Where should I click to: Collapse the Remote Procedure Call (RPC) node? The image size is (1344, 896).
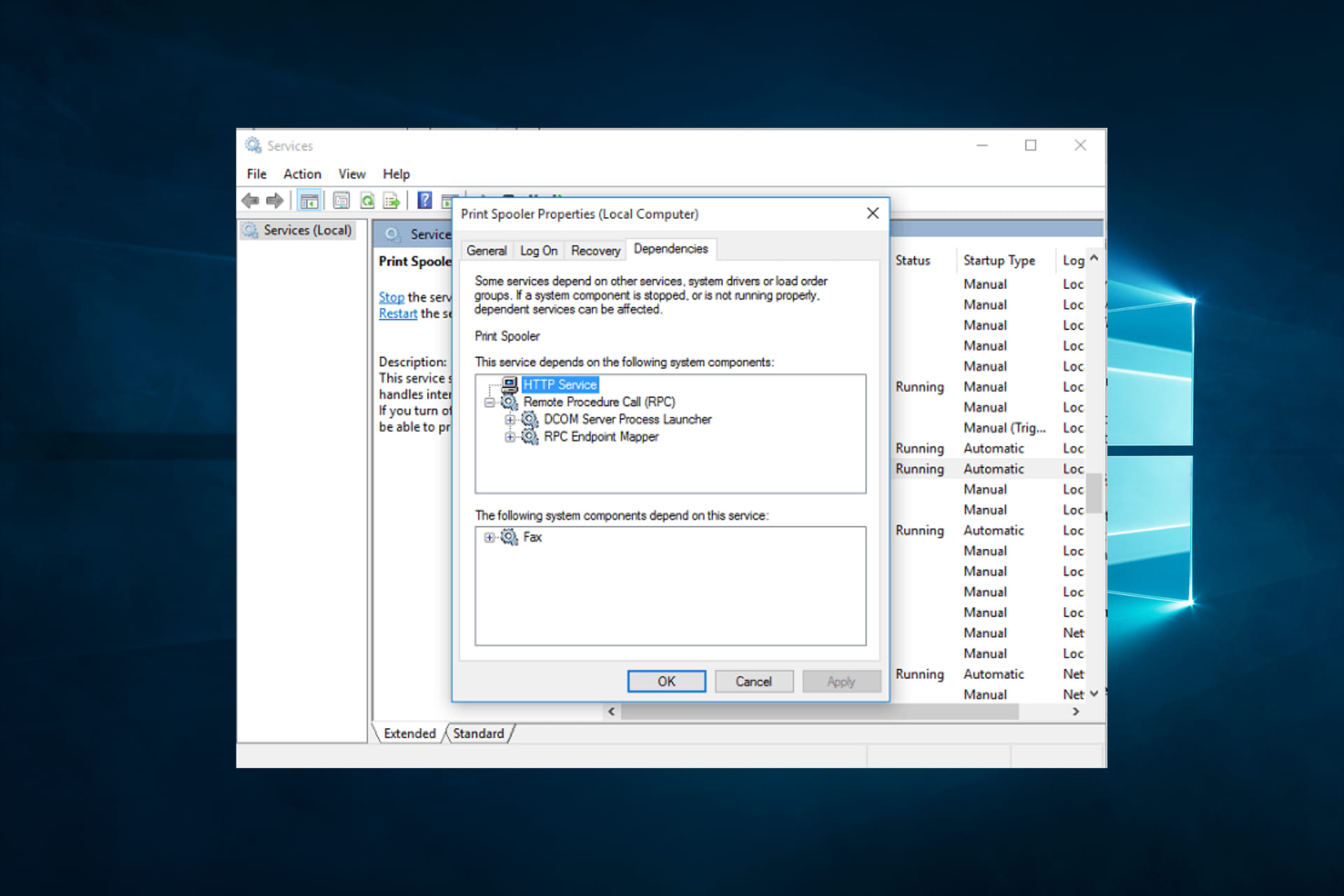[489, 402]
